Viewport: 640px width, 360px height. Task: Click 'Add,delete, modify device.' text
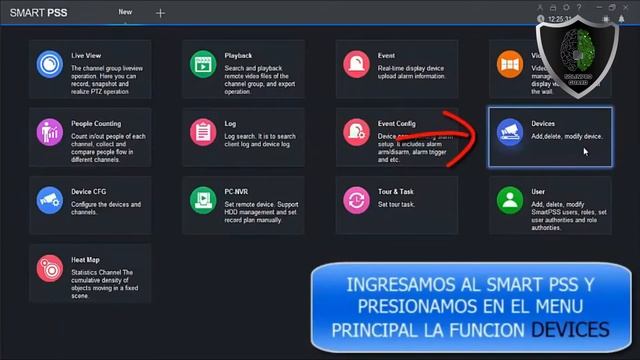point(567,136)
